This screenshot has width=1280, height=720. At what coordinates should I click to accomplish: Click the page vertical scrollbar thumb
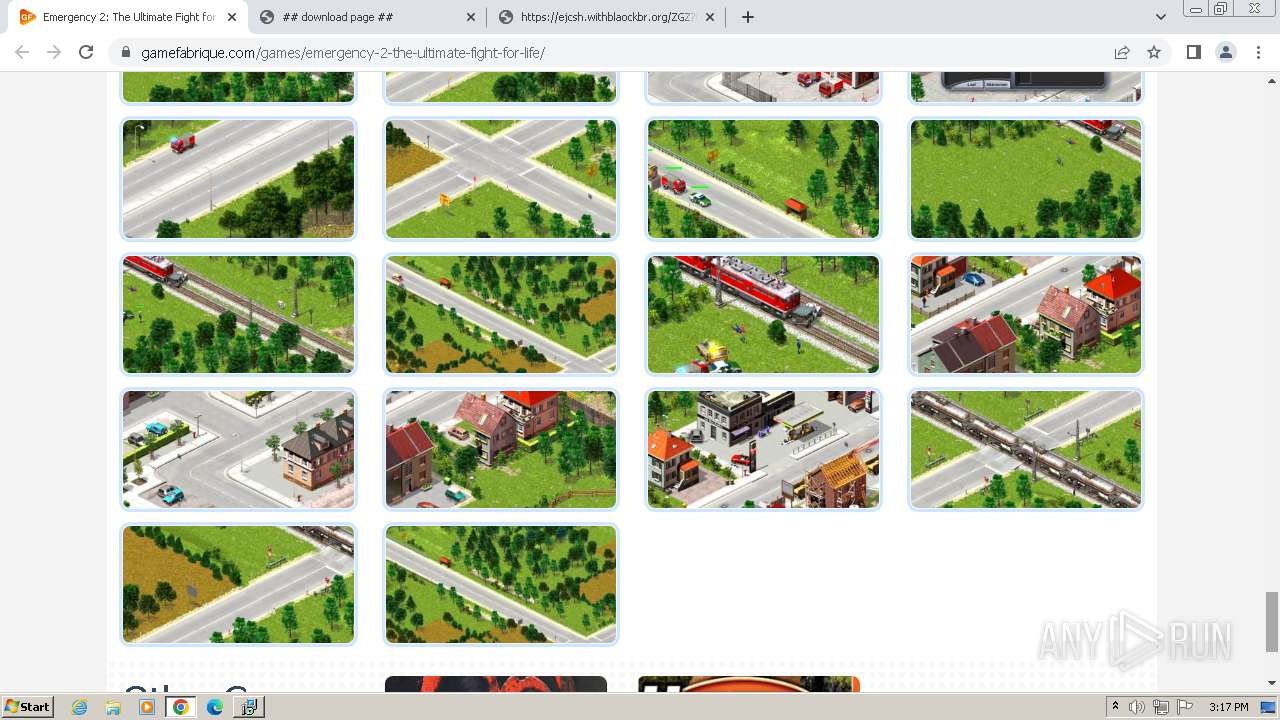(1272, 621)
